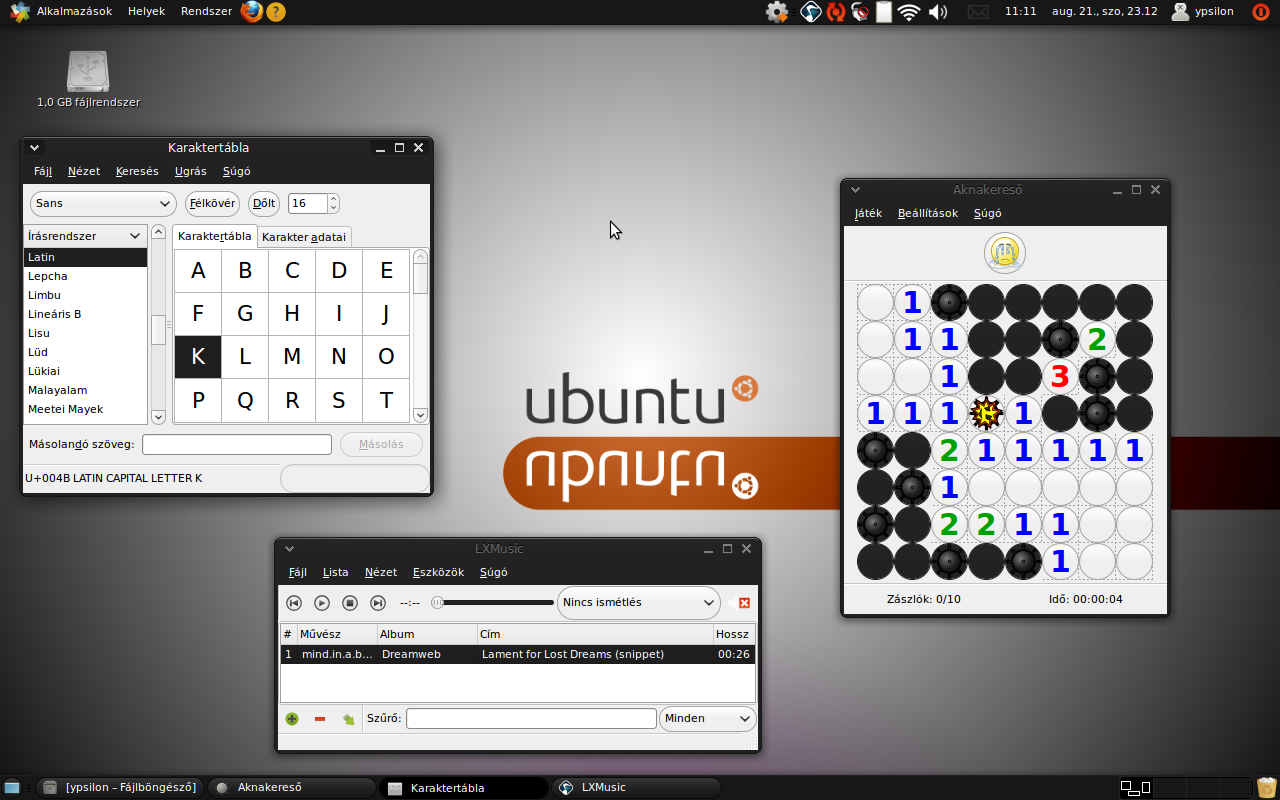
Task: Skip to next track in LXMusic
Action: (378, 603)
